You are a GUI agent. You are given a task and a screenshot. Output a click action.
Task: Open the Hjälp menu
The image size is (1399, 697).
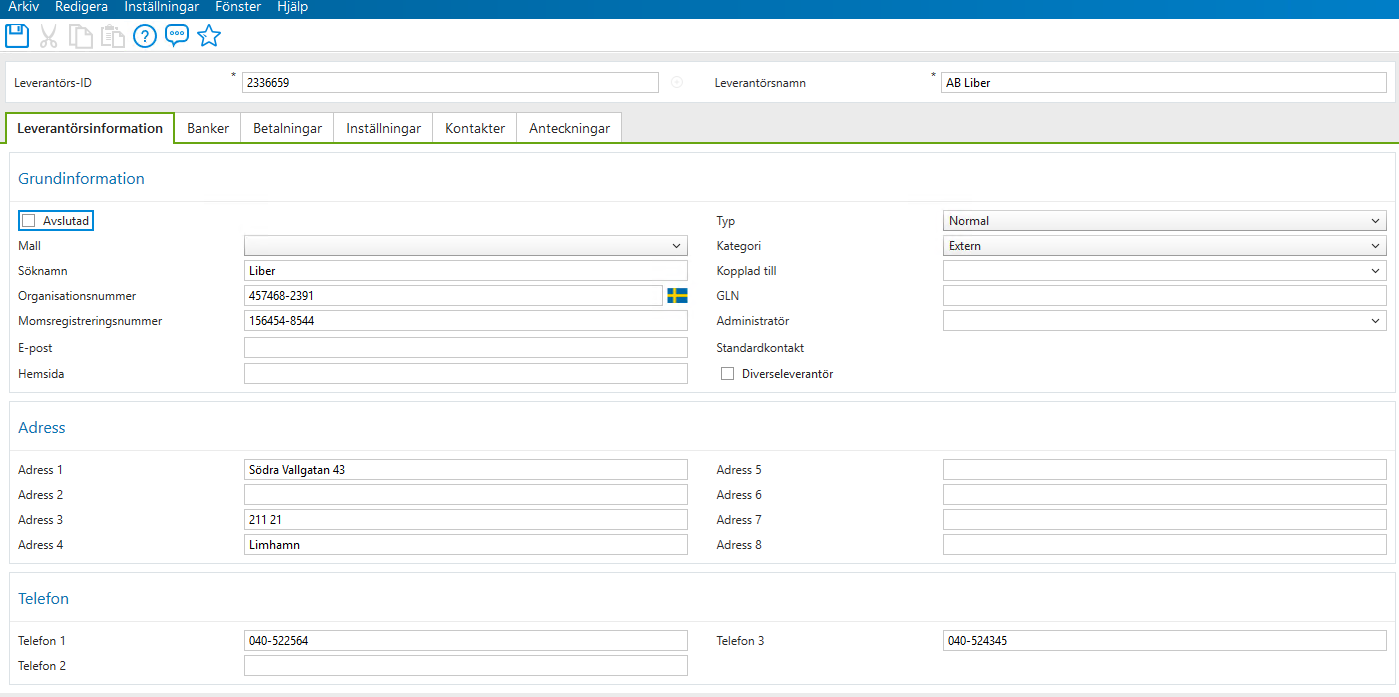(292, 7)
